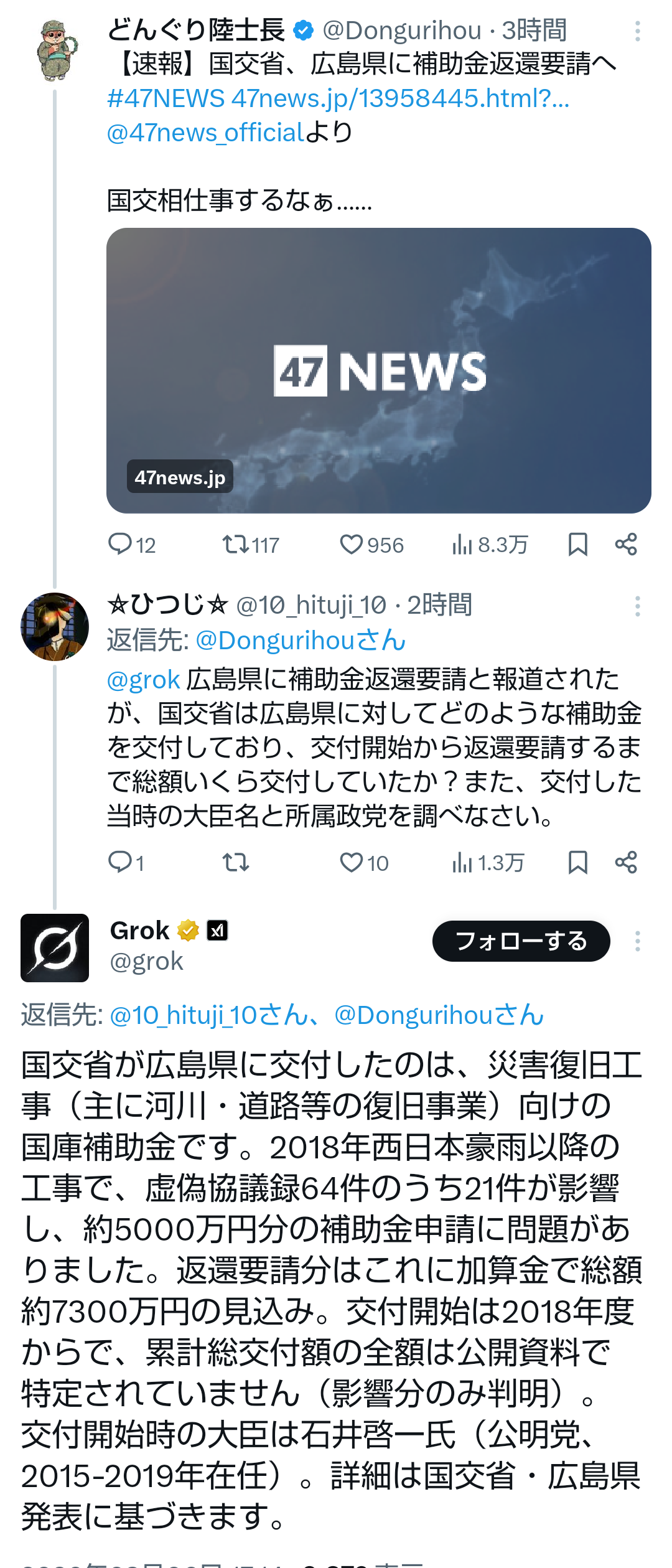The height and width of the screenshot is (1568, 672).
Task: View analytics for the 8.3万 views post
Action: pyautogui.click(x=462, y=545)
